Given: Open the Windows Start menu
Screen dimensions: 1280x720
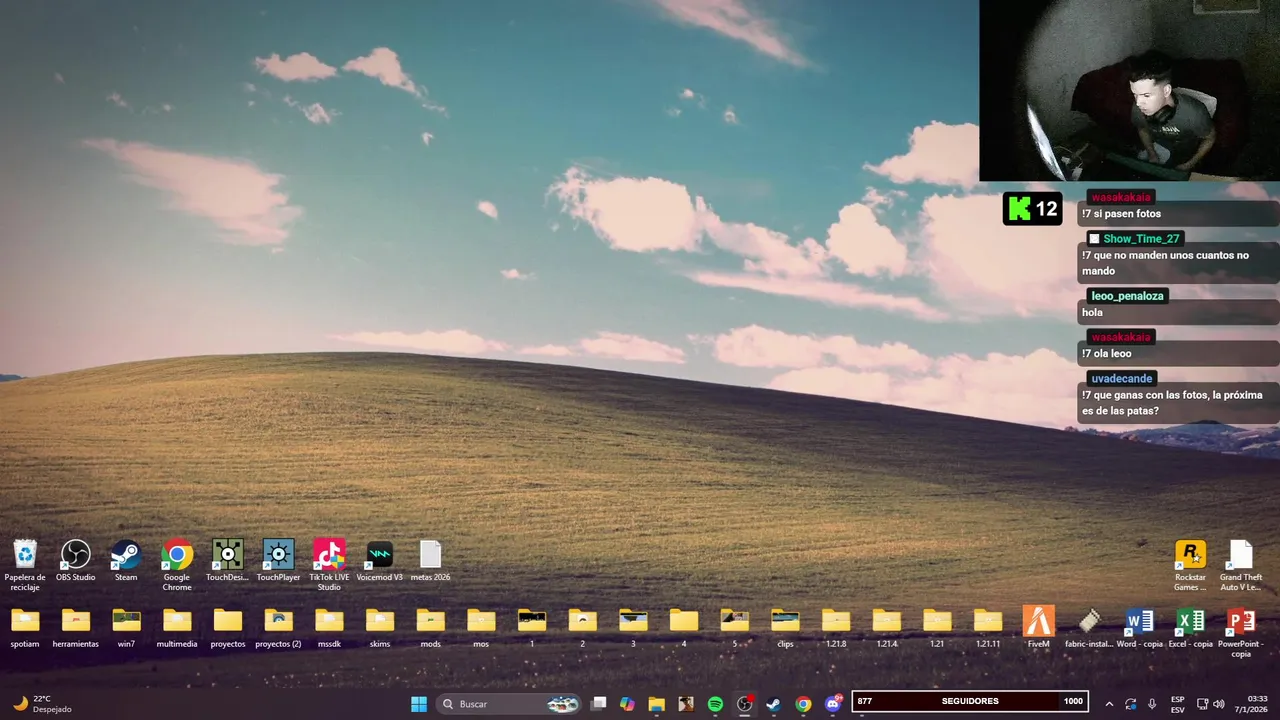Looking at the screenshot, I should (419, 704).
